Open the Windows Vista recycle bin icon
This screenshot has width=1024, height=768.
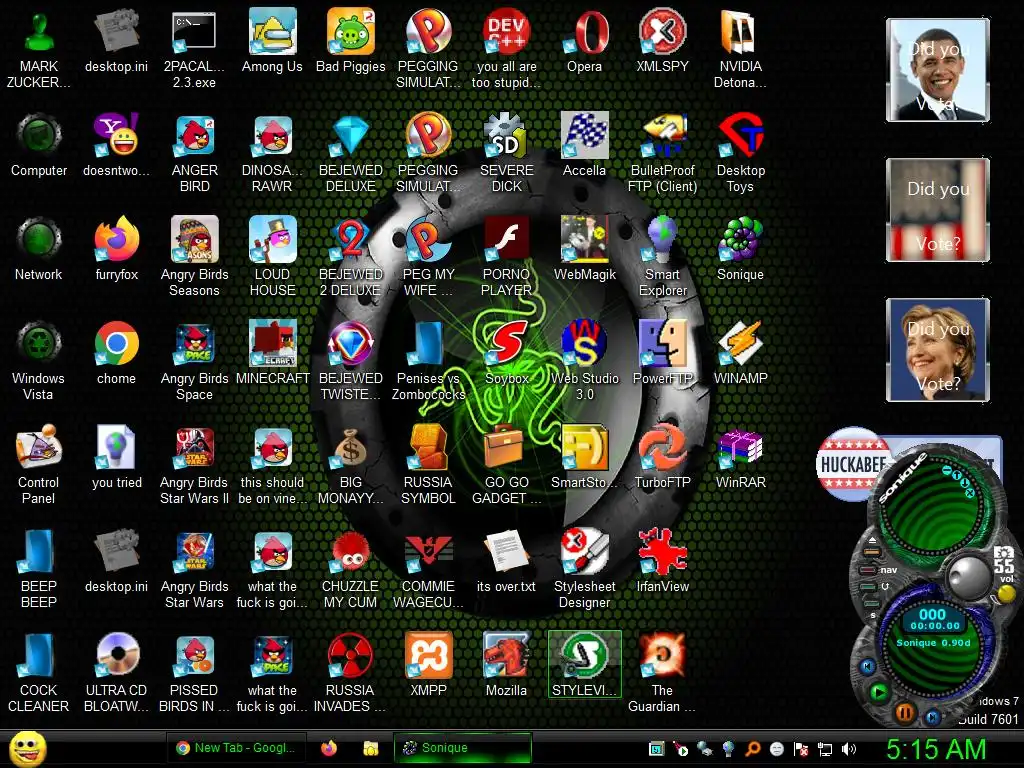pyautogui.click(x=39, y=360)
